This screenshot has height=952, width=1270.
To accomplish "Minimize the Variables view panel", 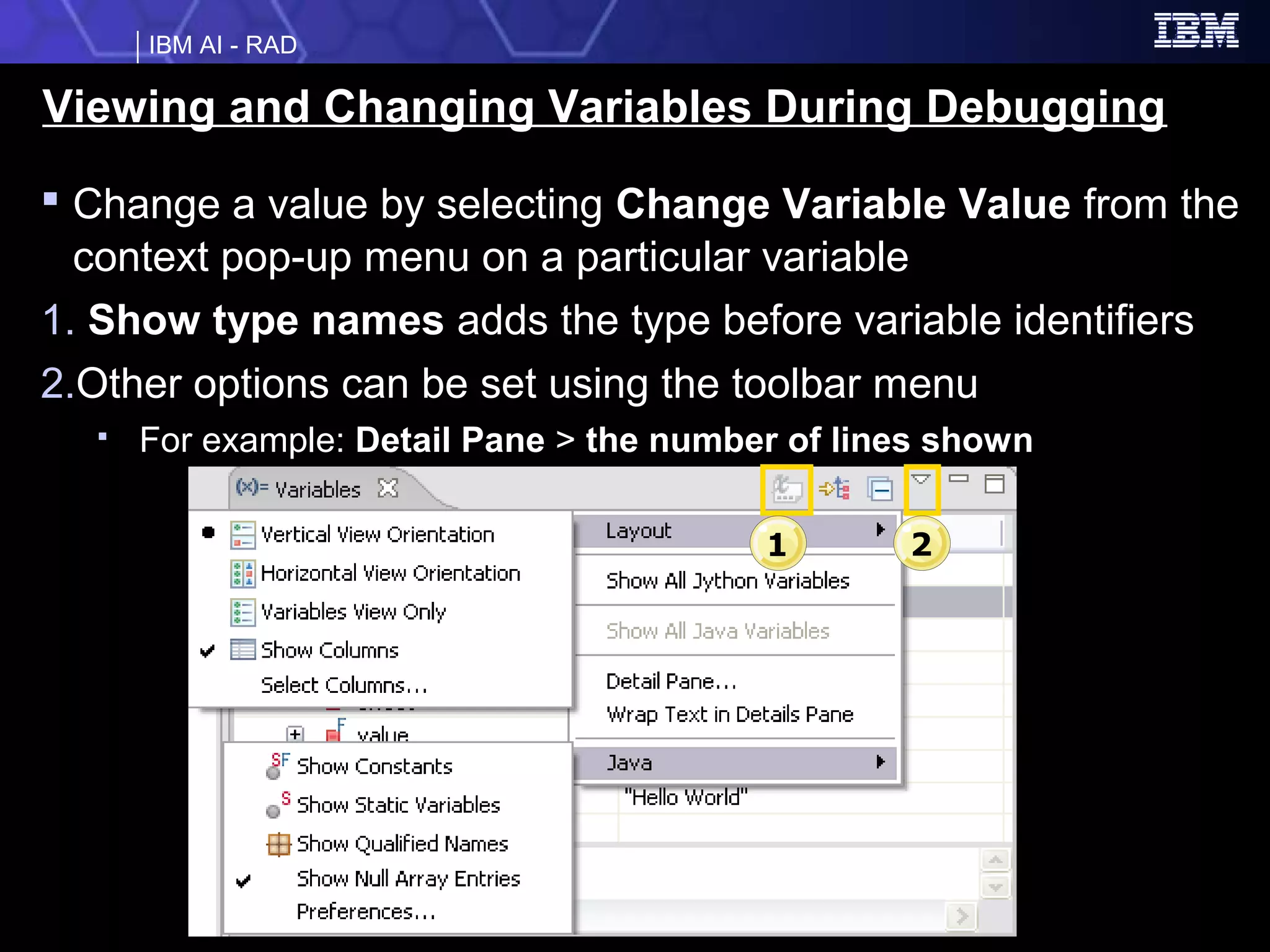I will tap(959, 478).
